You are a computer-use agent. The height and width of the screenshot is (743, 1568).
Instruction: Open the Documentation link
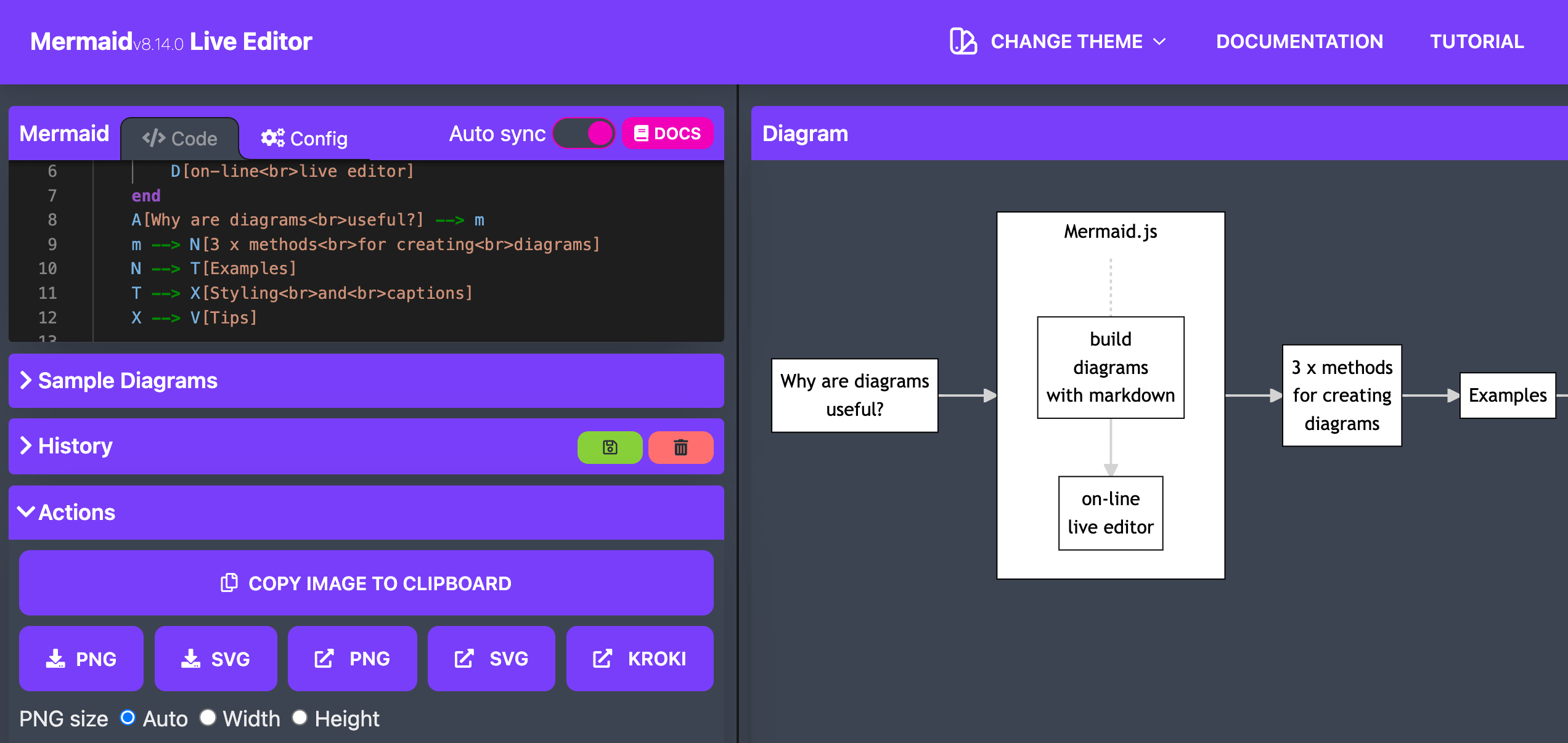pos(1299,41)
